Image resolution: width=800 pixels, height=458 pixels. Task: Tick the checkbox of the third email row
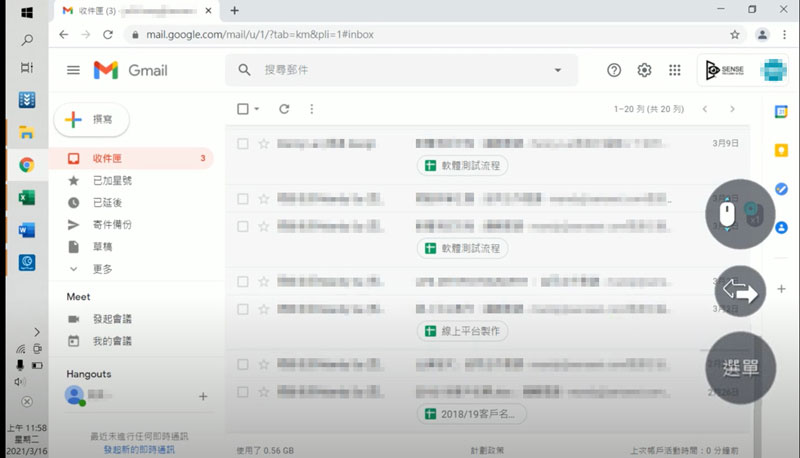pos(243,226)
